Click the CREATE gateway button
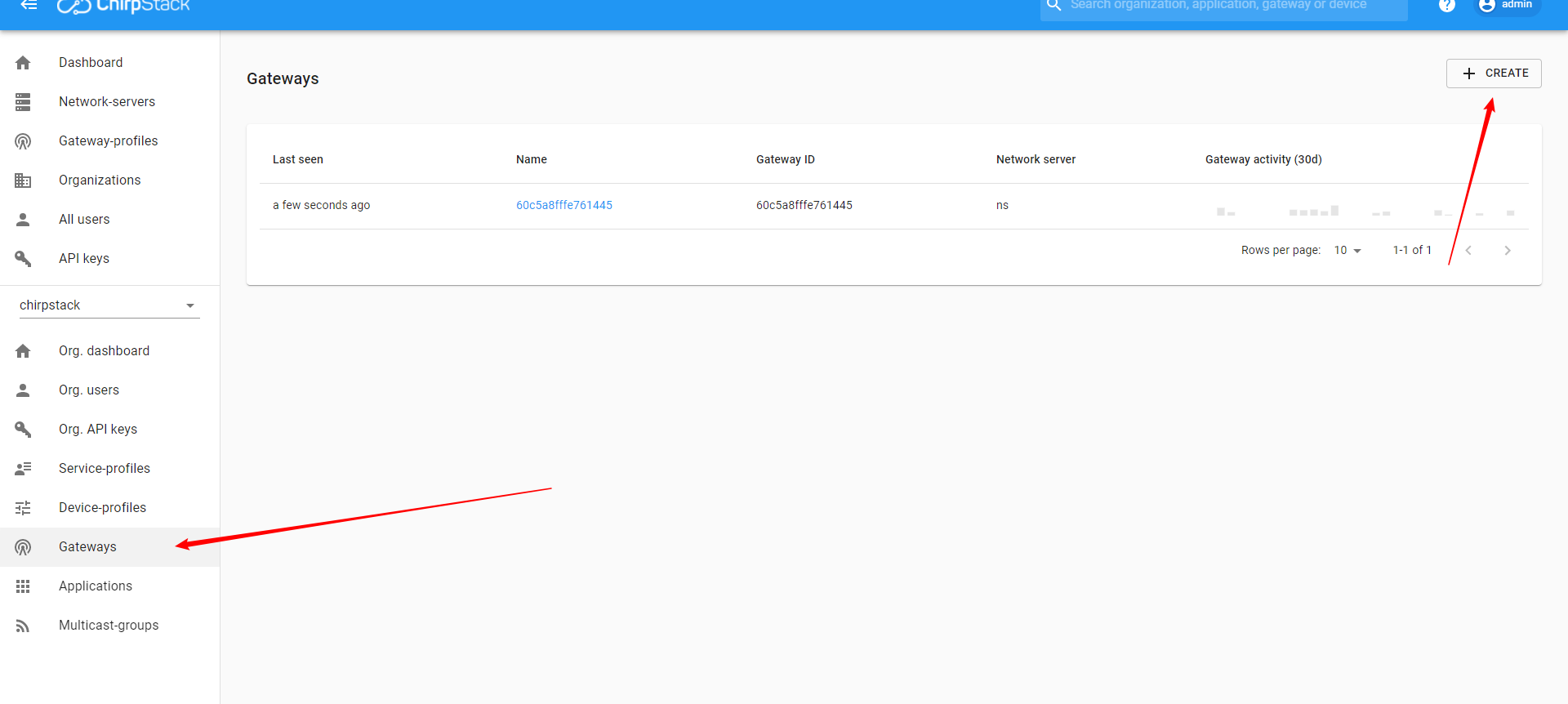Screen dimensions: 1568x704 1494,74
